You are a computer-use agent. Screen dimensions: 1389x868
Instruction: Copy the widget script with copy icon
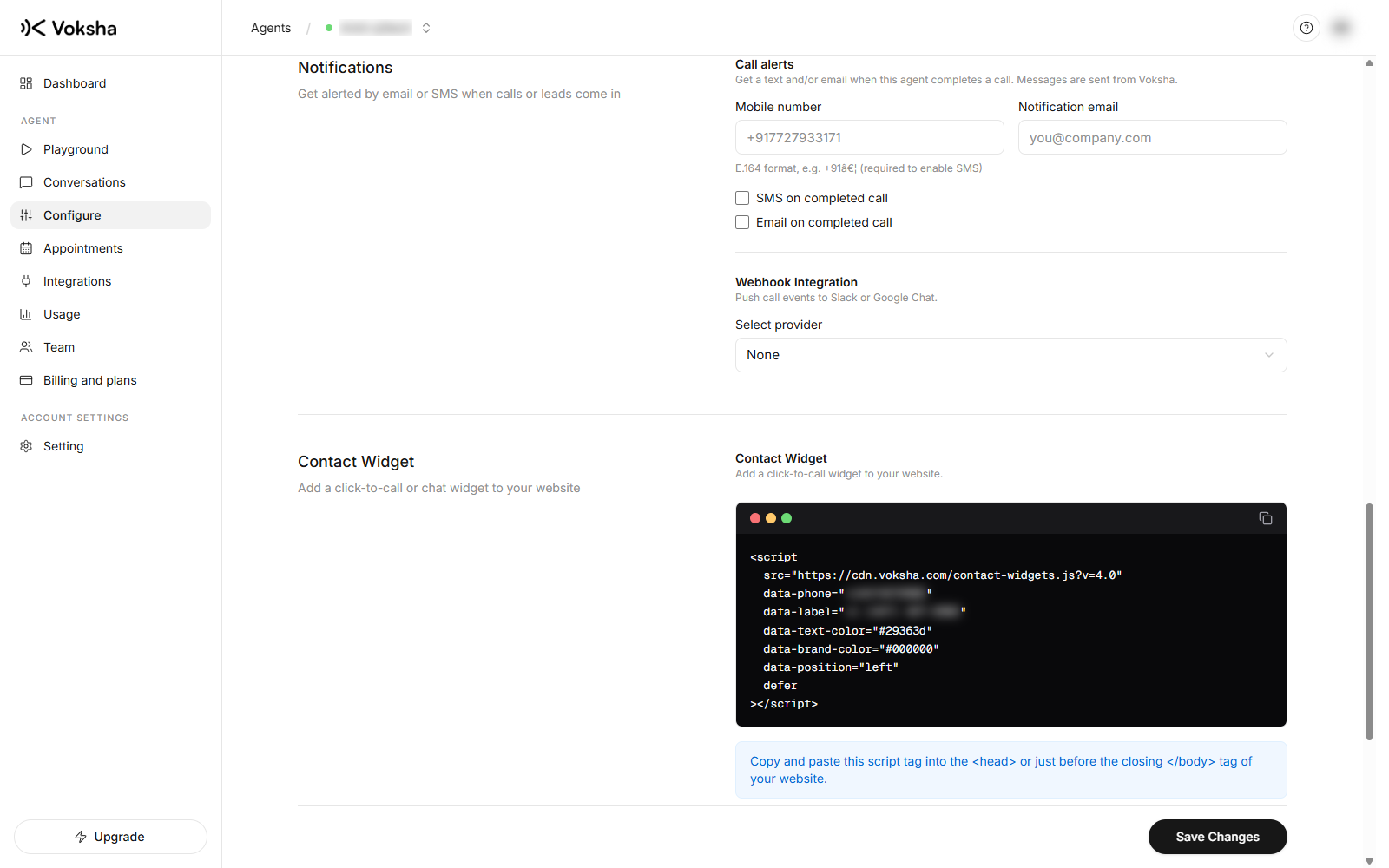(x=1266, y=518)
